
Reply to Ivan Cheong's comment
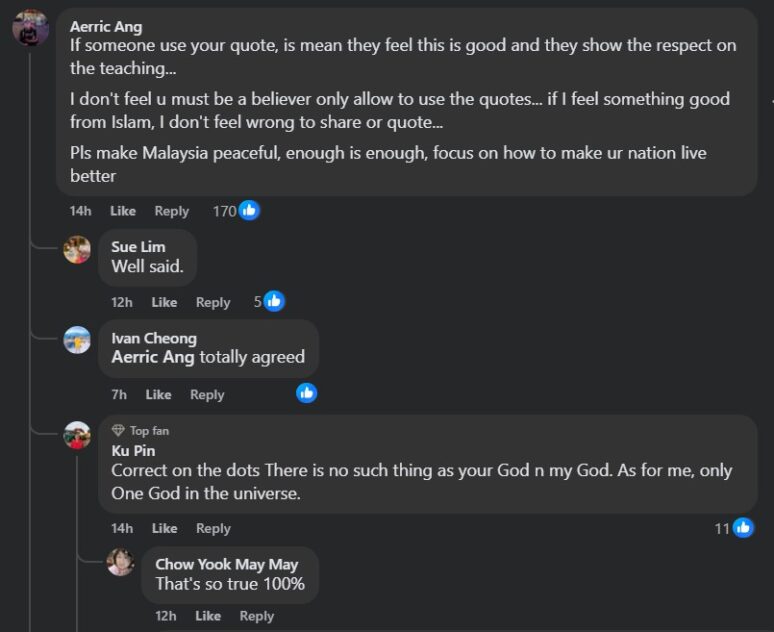[x=207, y=394]
